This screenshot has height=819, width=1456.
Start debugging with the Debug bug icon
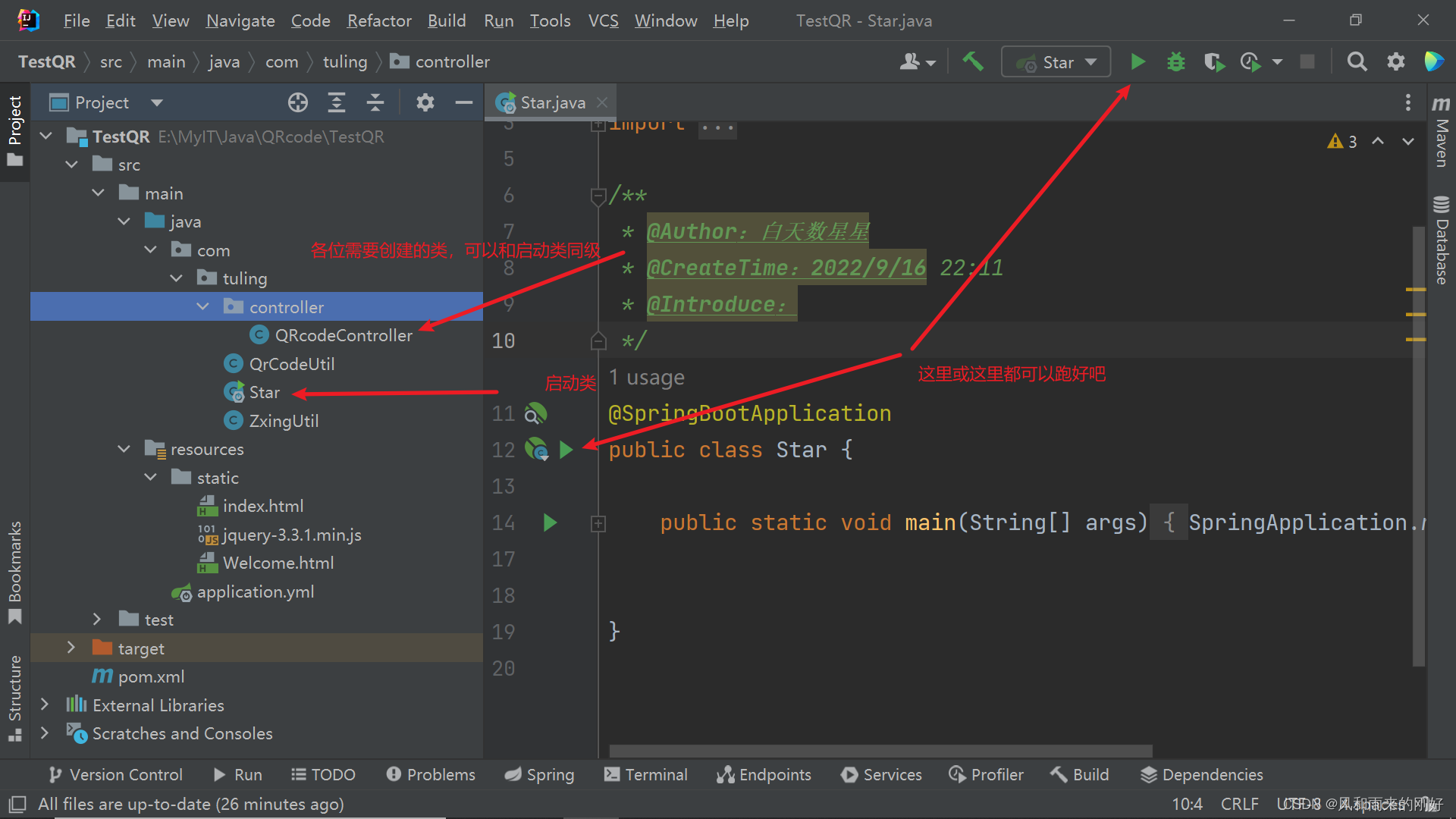[x=1175, y=61]
